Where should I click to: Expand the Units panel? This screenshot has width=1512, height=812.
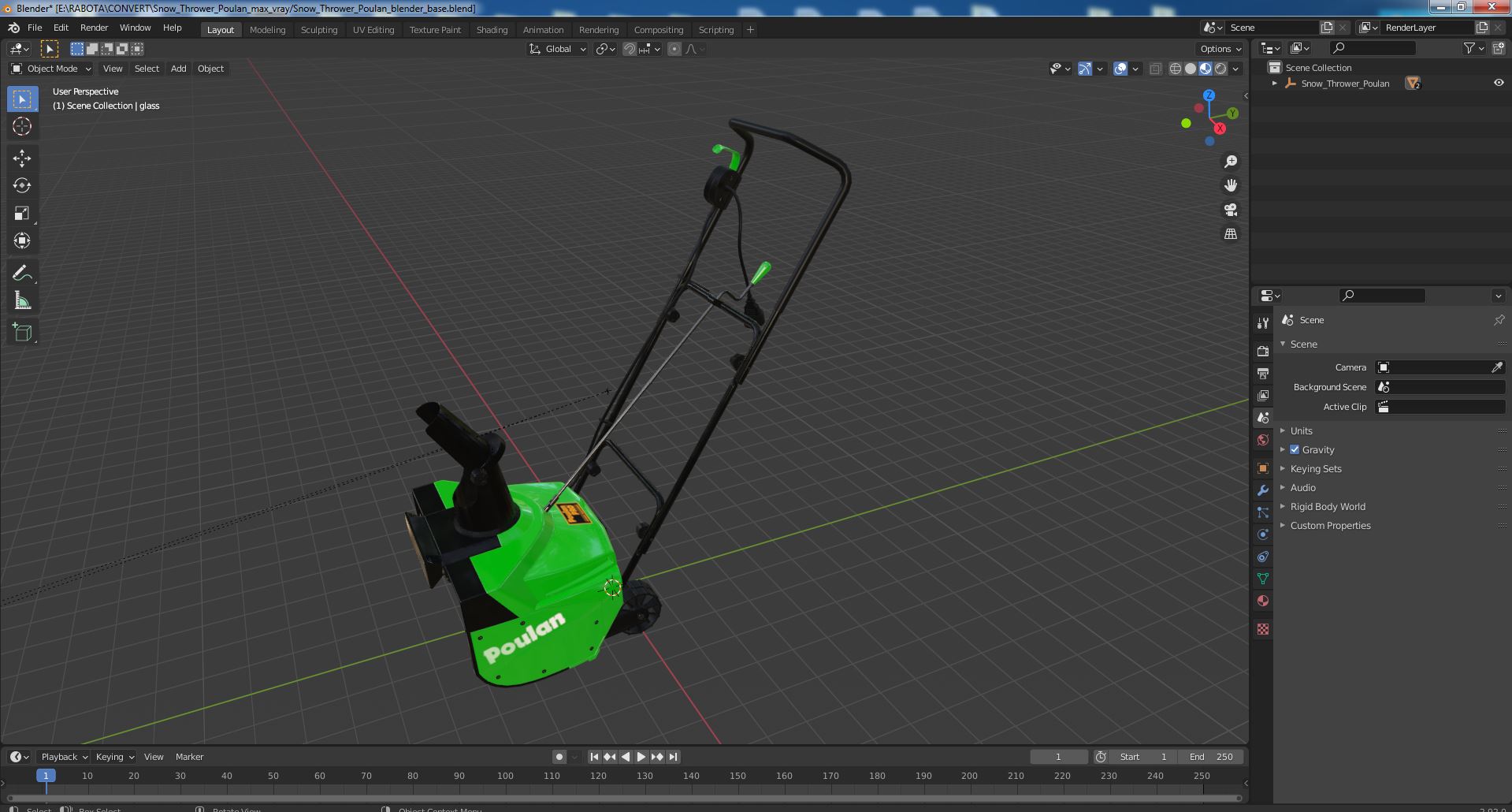pos(1302,430)
